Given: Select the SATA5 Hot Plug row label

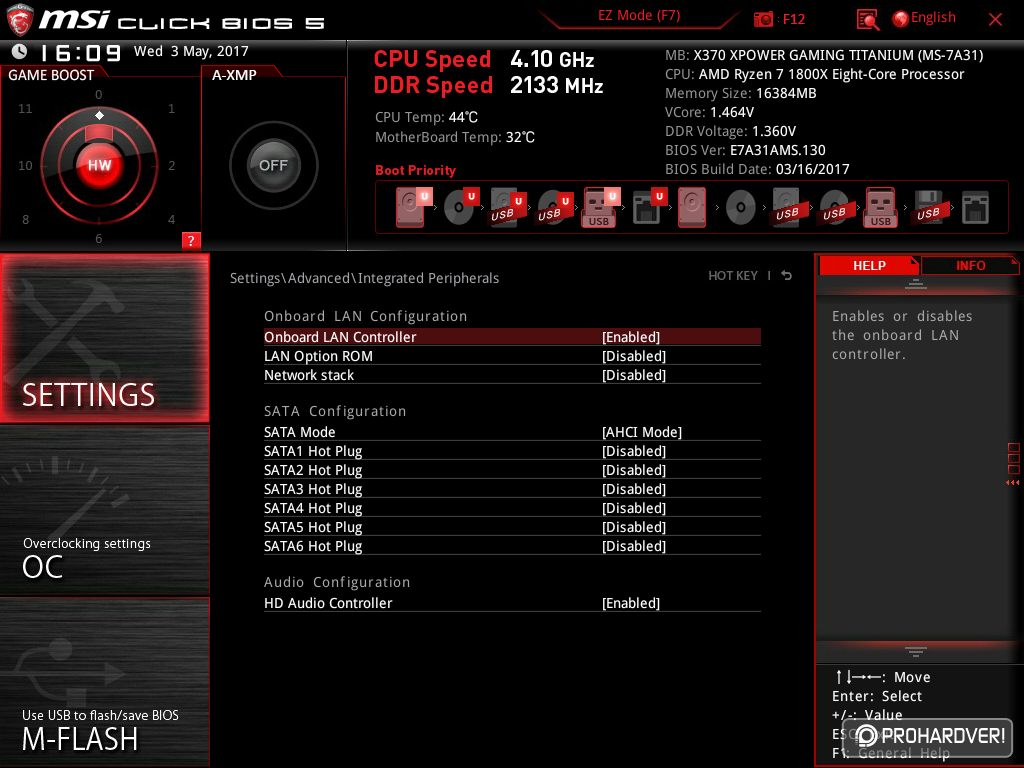Looking at the screenshot, I should pyautogui.click(x=313, y=526).
